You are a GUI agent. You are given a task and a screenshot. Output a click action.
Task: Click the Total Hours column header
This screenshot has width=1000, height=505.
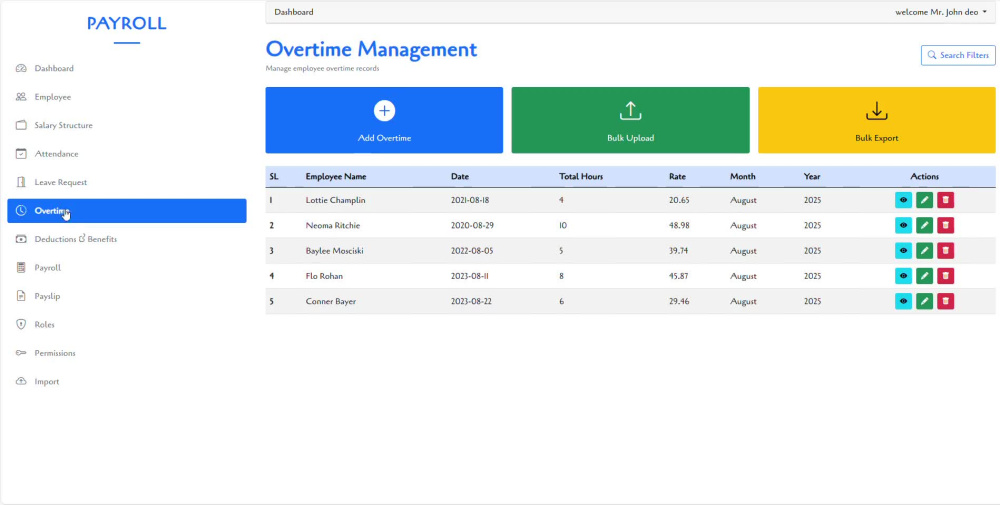point(581,177)
